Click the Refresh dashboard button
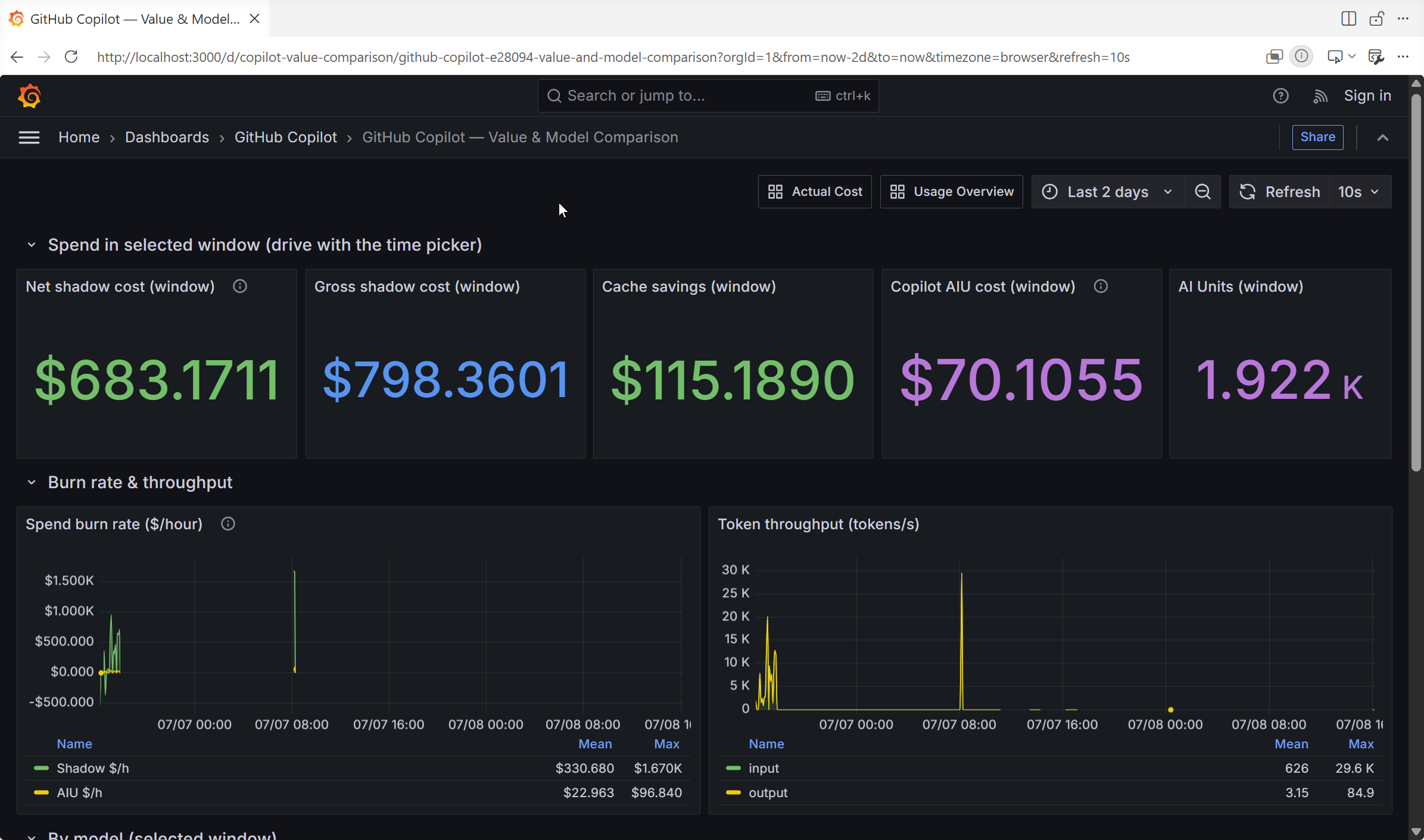 coord(1279,192)
